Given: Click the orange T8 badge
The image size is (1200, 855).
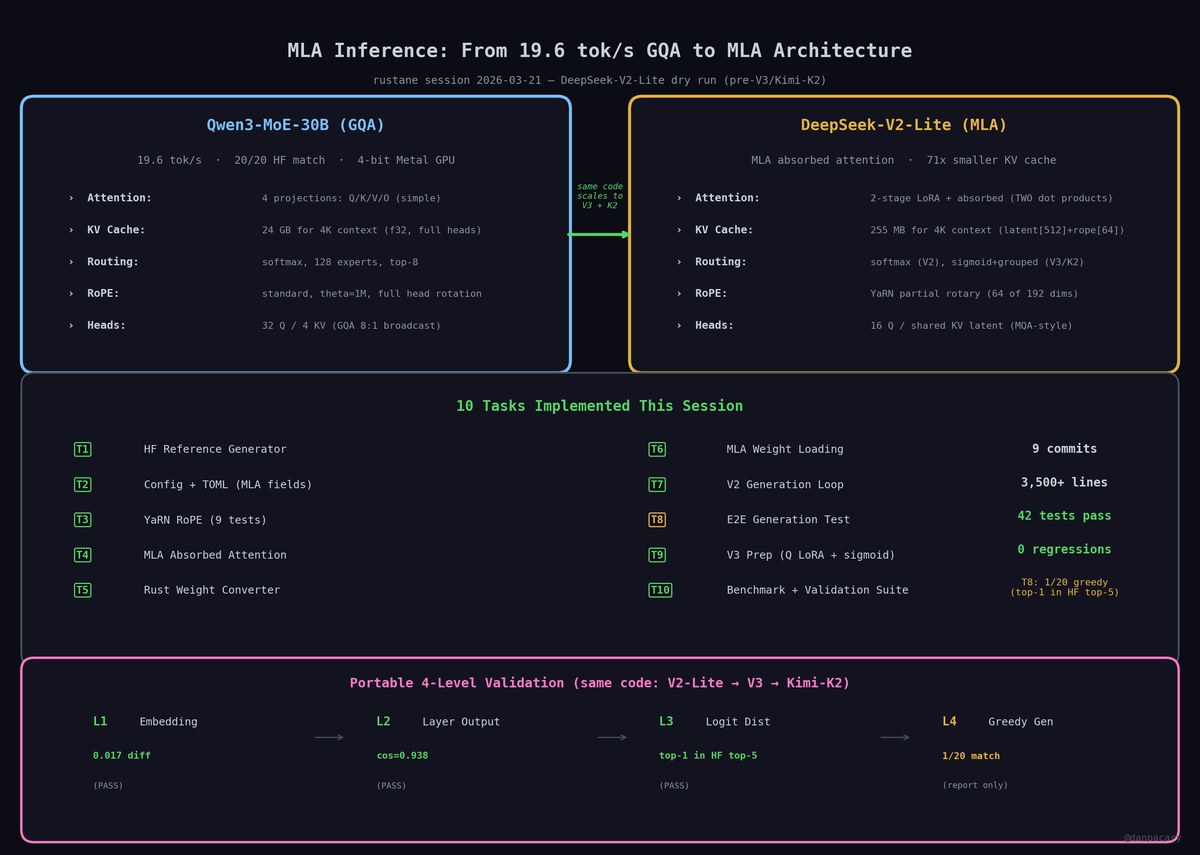Looking at the screenshot, I should (657, 519).
